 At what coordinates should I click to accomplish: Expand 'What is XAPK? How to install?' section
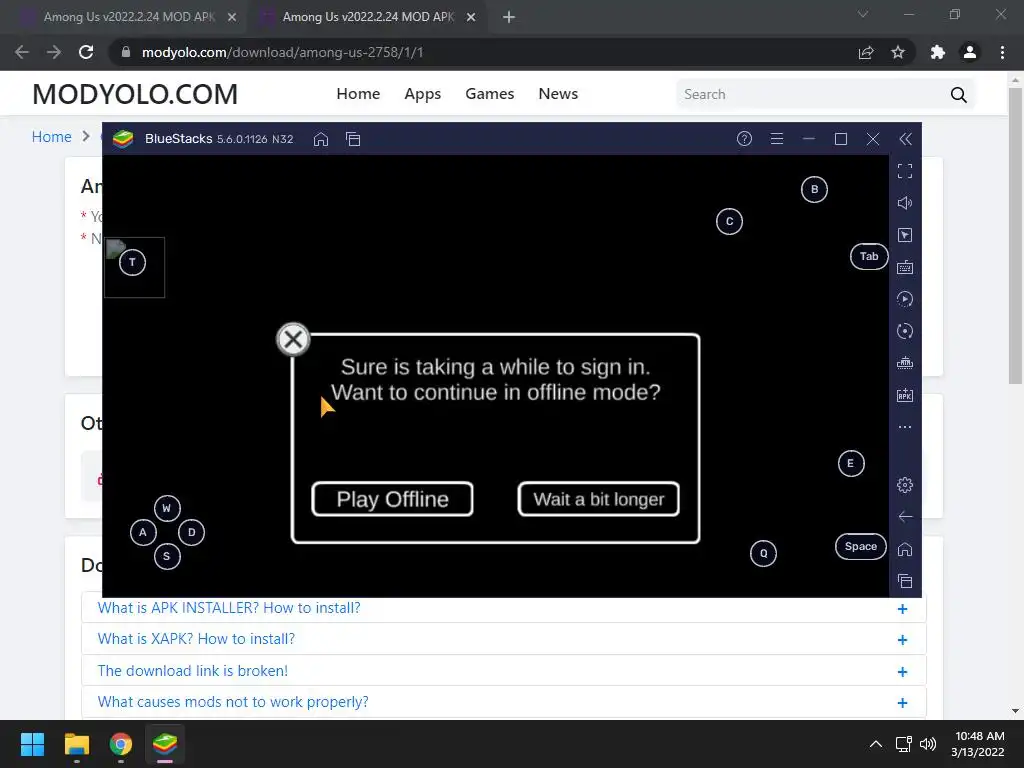[504, 639]
